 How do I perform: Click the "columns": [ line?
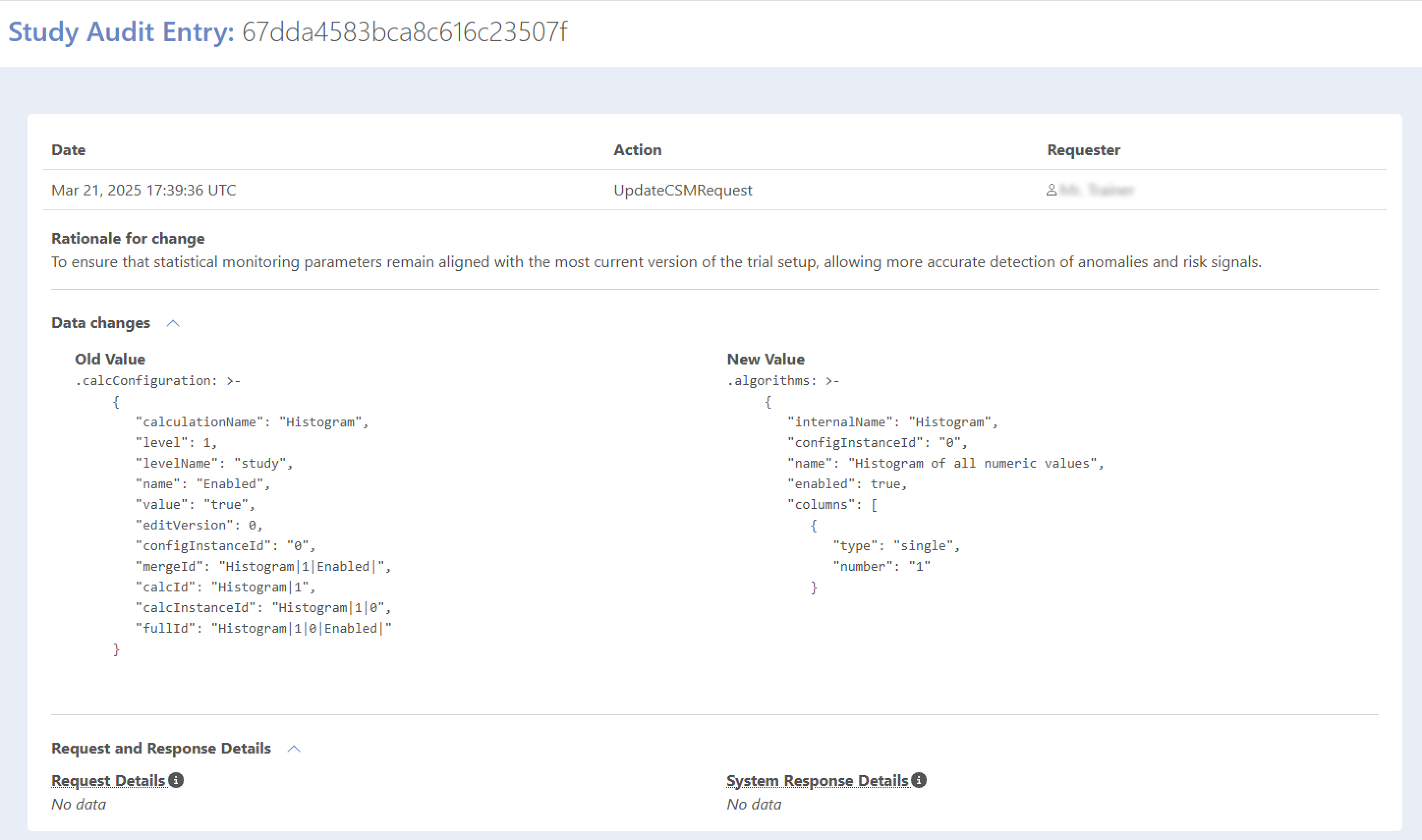(x=833, y=505)
